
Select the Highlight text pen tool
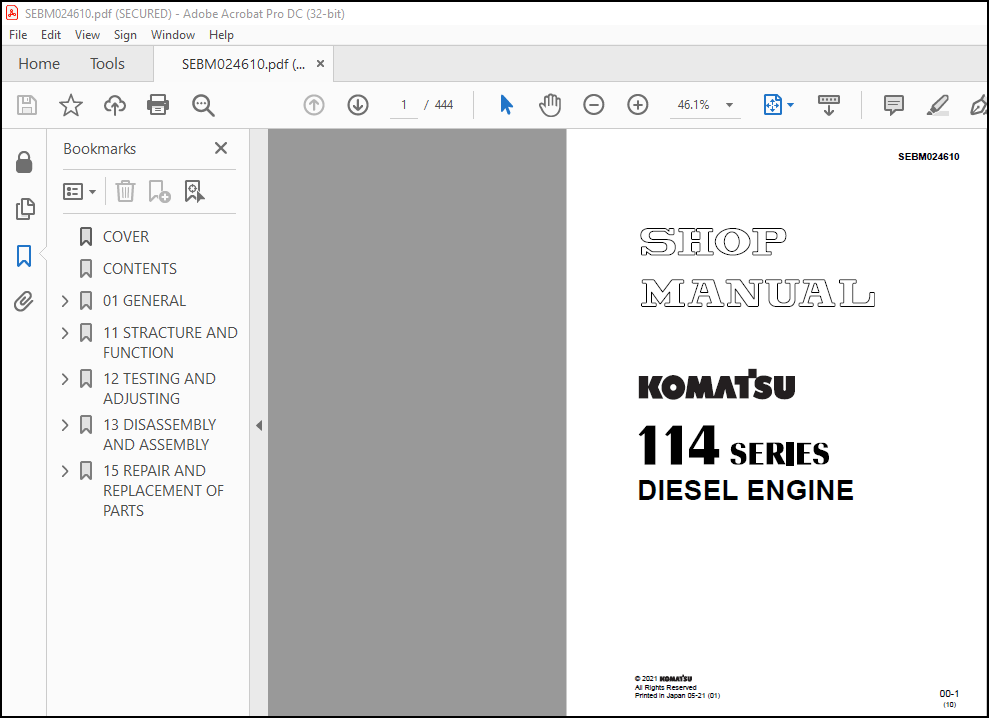click(x=938, y=105)
